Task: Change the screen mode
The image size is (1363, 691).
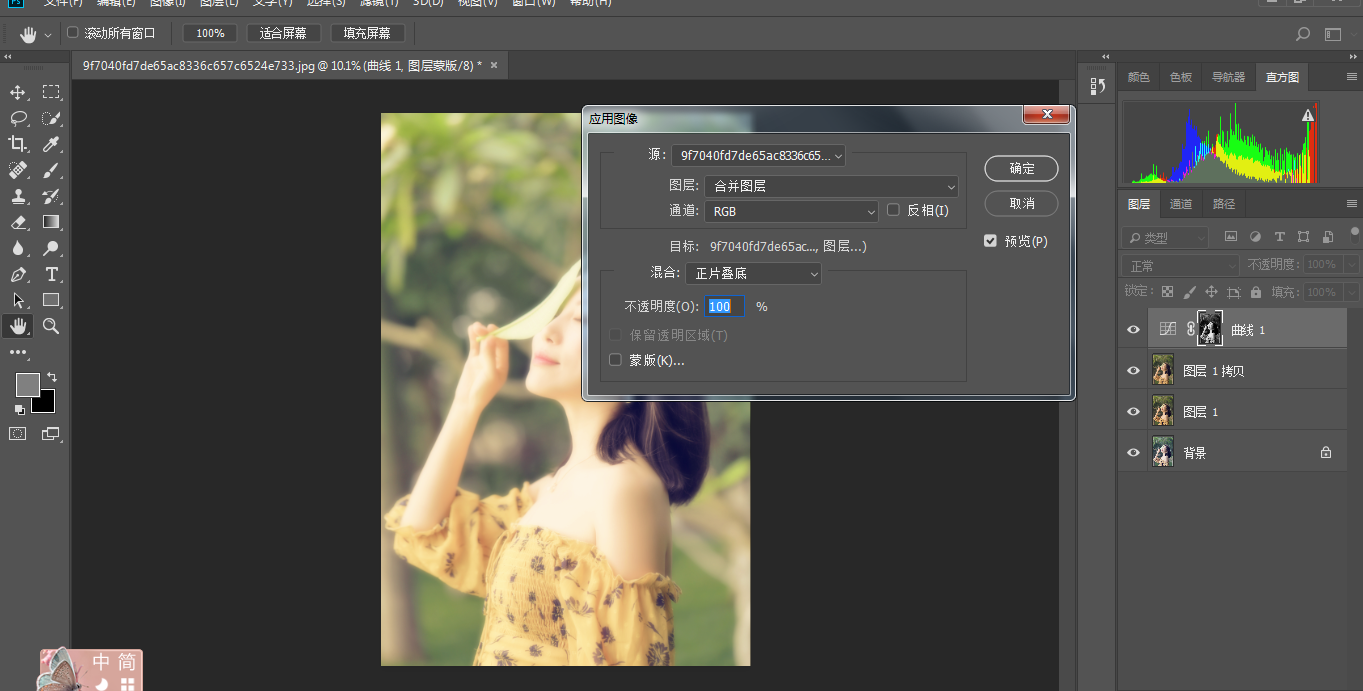Action: (x=51, y=434)
